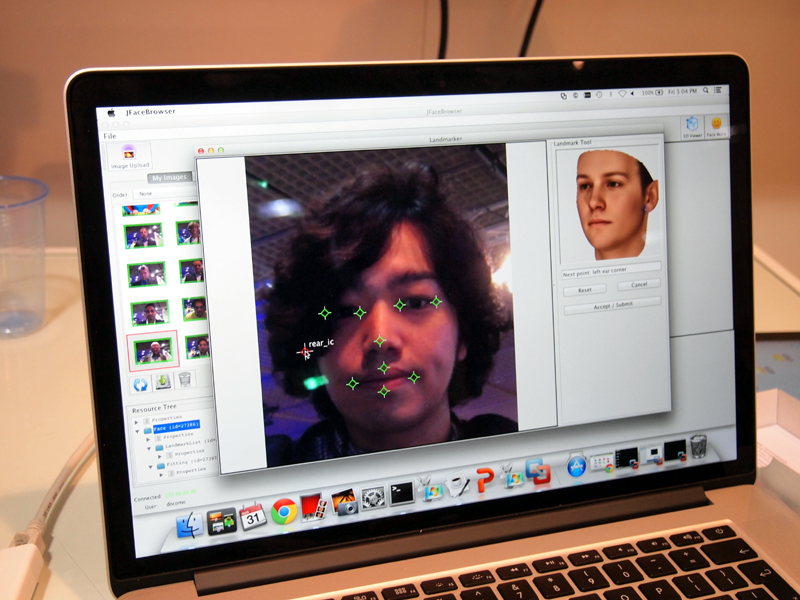The image size is (800, 600).
Task: Click the Next point: left ear corner field
Action: pos(611,271)
